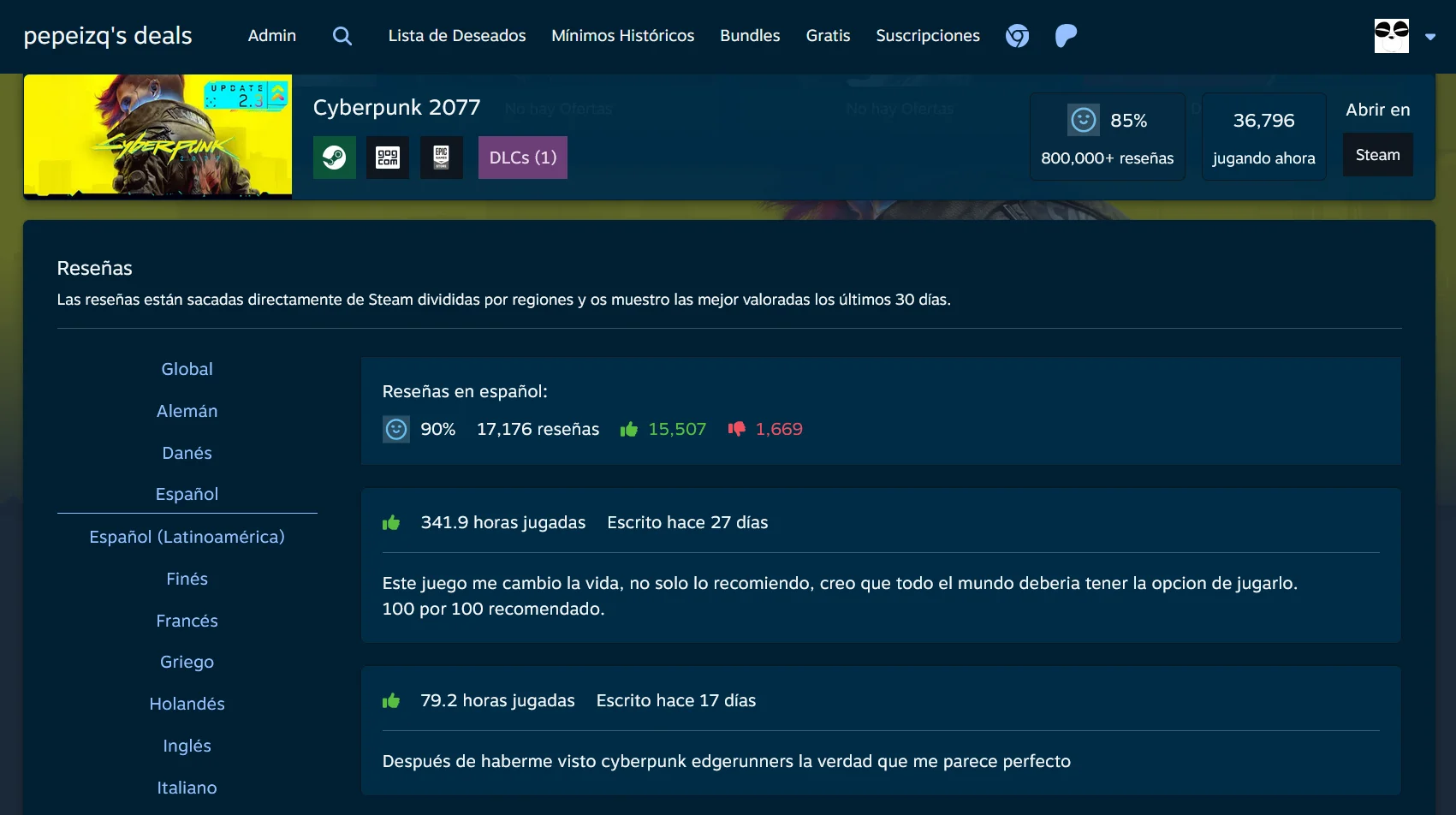This screenshot has width=1456, height=815.
Task: Click the red thumbs-down next to 1,669
Action: [736, 429]
